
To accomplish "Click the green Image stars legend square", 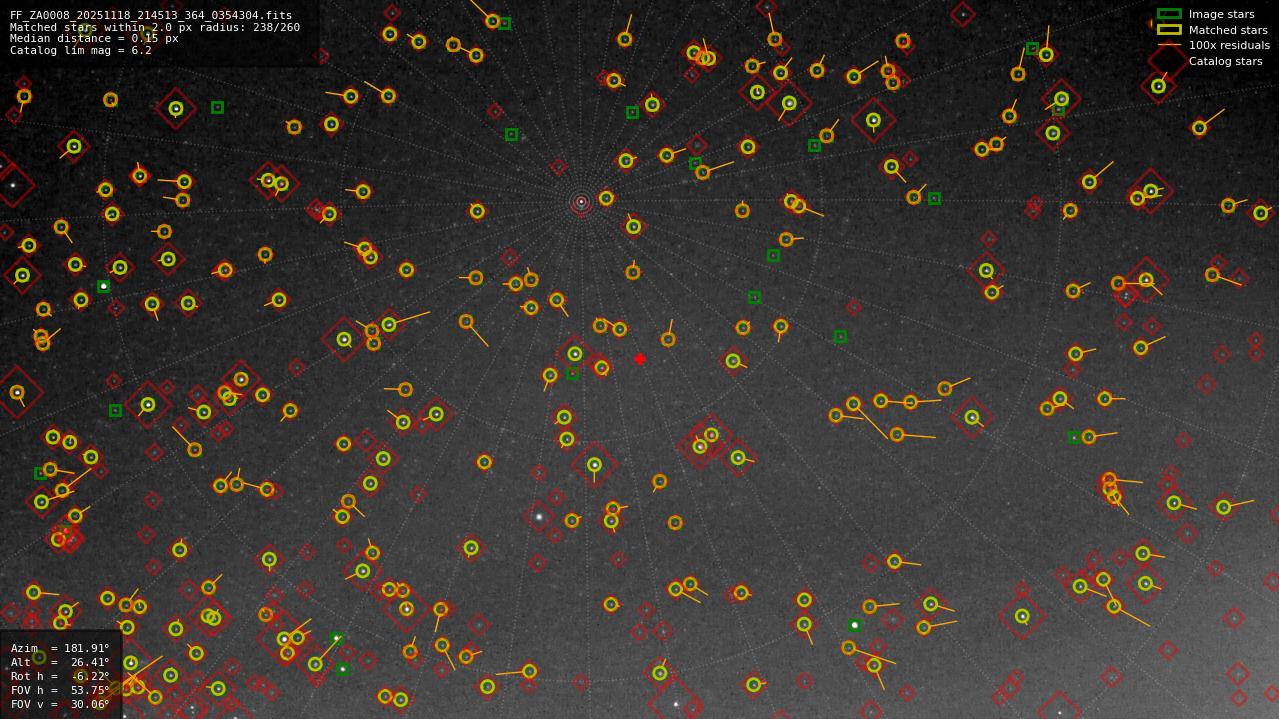I will pyautogui.click(x=1169, y=14).
